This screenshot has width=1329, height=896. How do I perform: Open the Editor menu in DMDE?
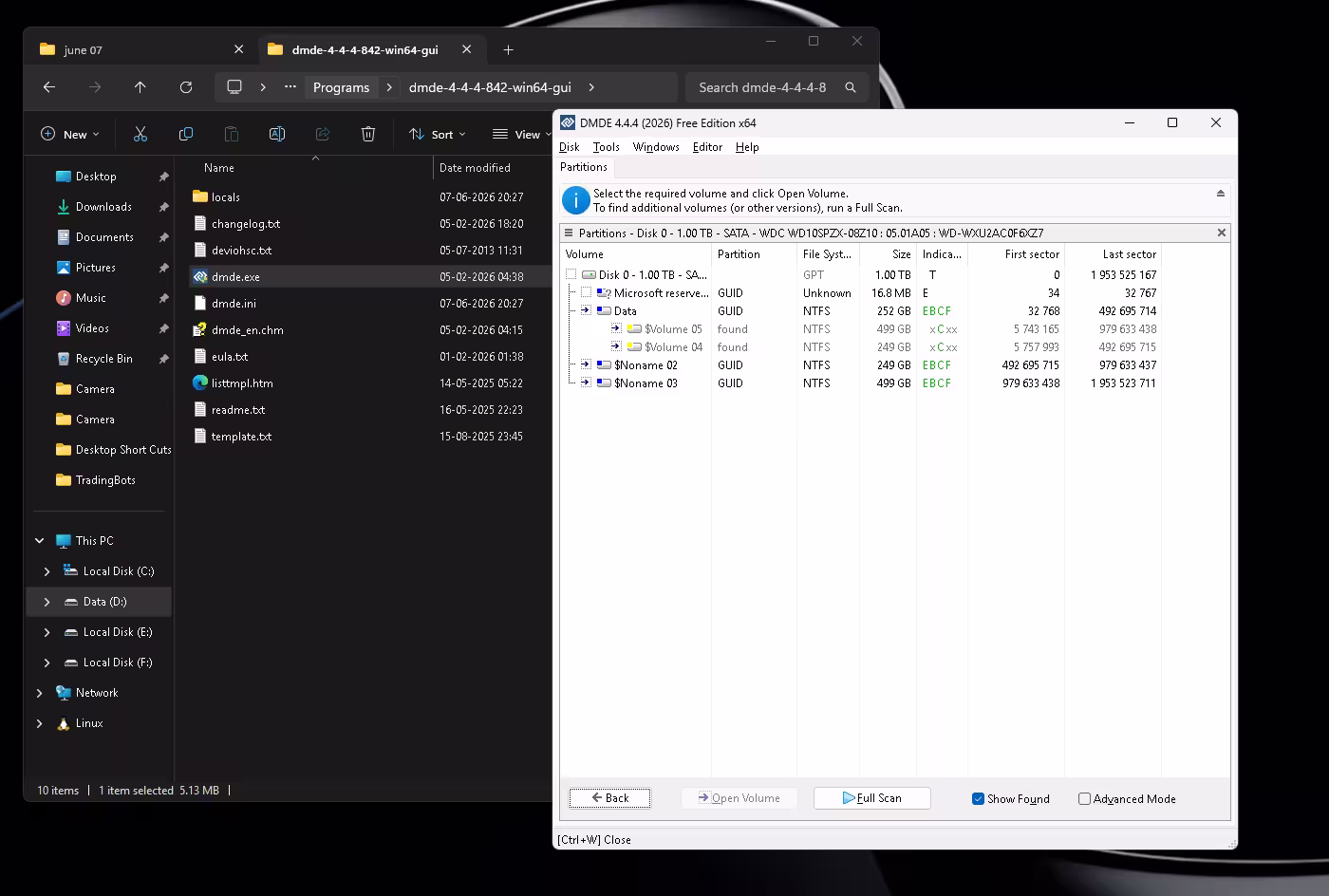(x=707, y=147)
